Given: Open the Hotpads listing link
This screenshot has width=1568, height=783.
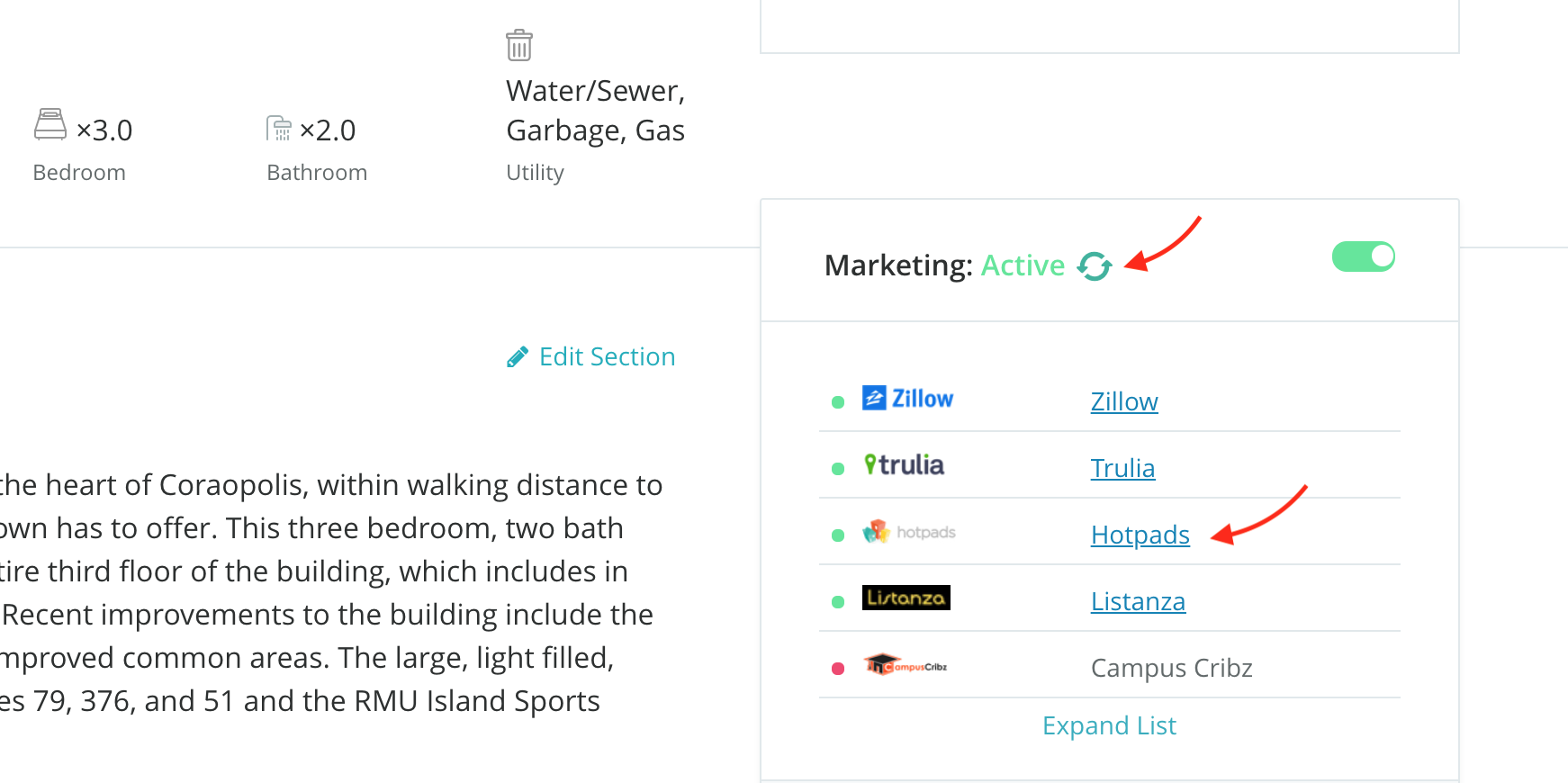Looking at the screenshot, I should coord(1140,535).
